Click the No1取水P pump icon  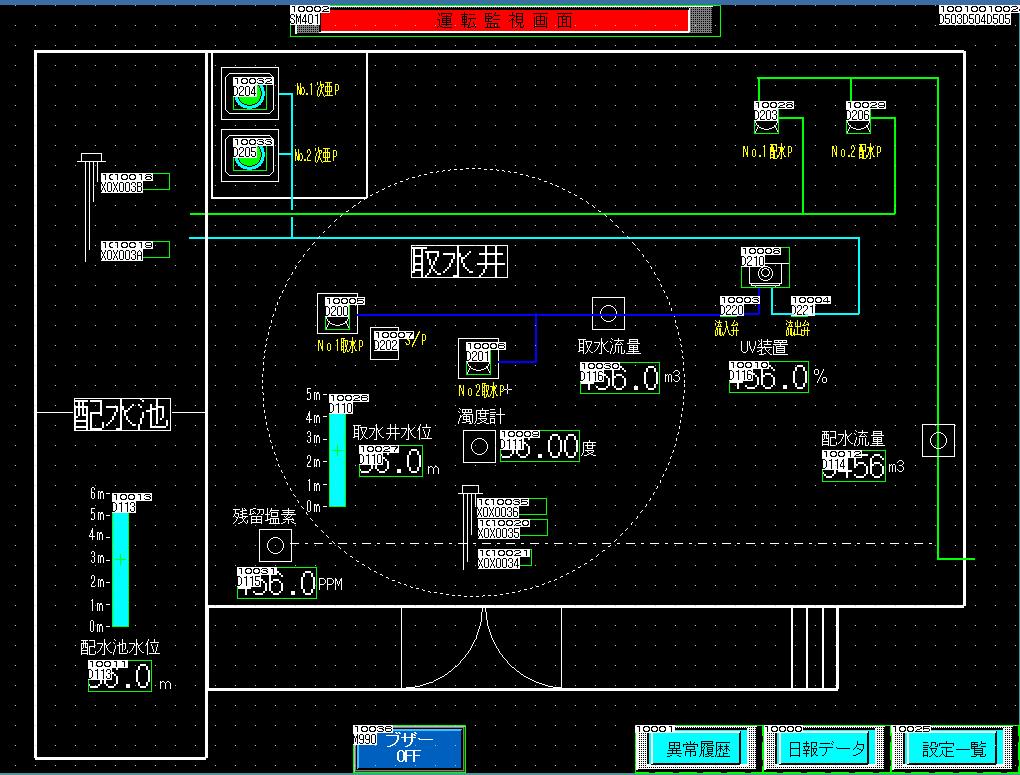[x=337, y=314]
